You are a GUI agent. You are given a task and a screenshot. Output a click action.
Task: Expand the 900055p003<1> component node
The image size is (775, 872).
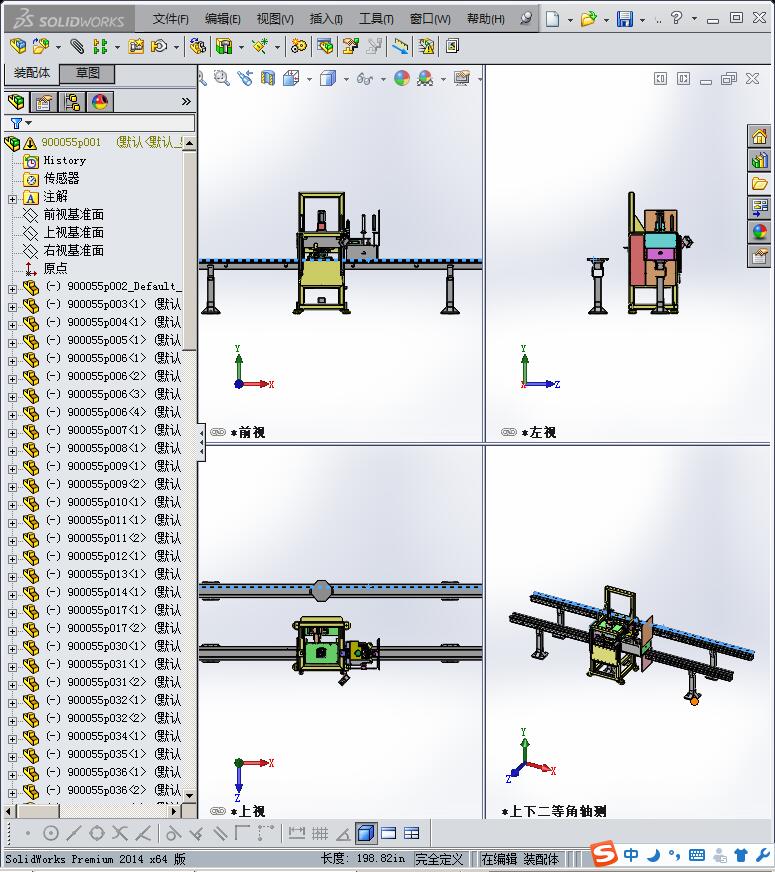pyautogui.click(x=12, y=306)
